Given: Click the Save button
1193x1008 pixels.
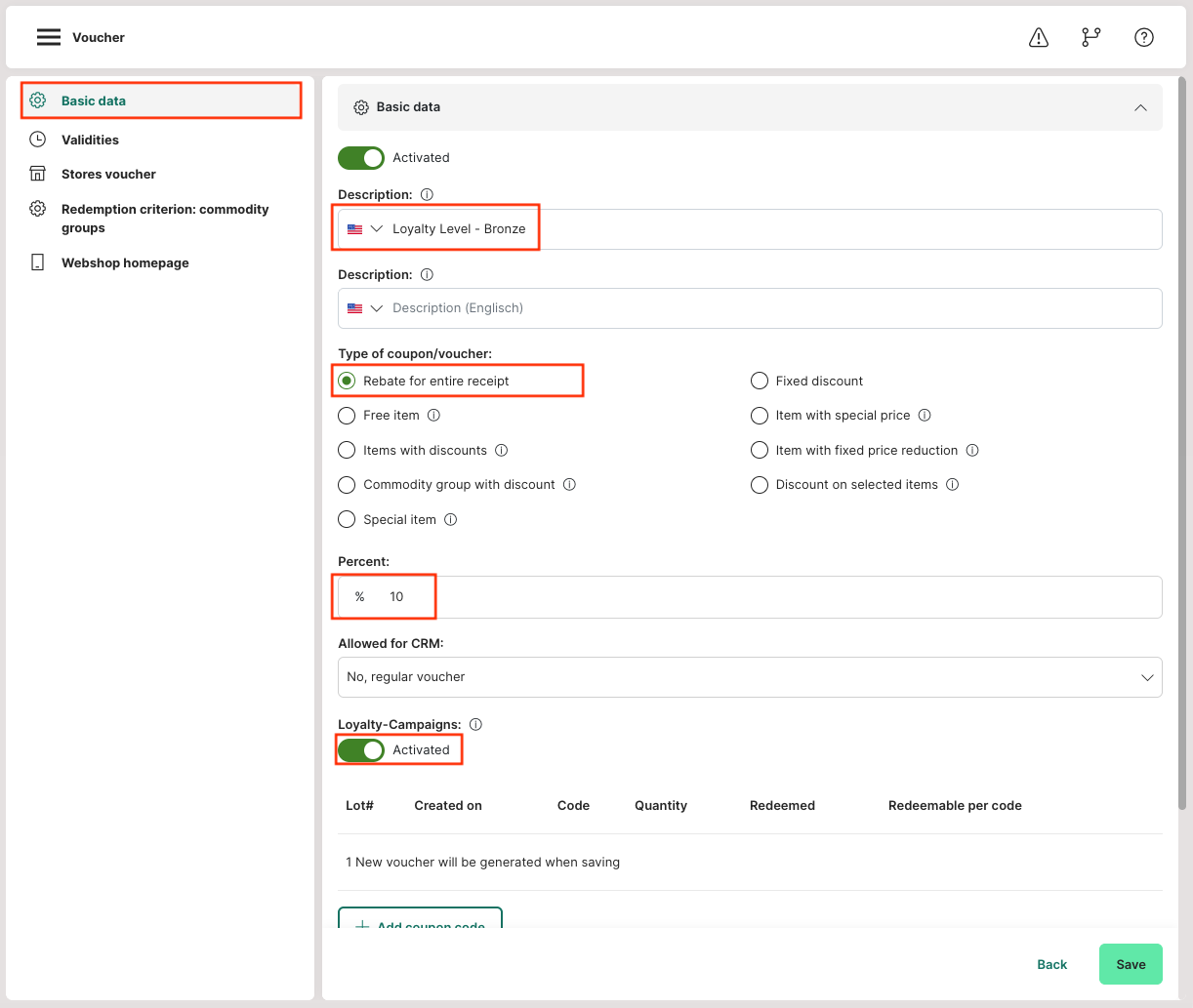Looking at the screenshot, I should (1130, 964).
